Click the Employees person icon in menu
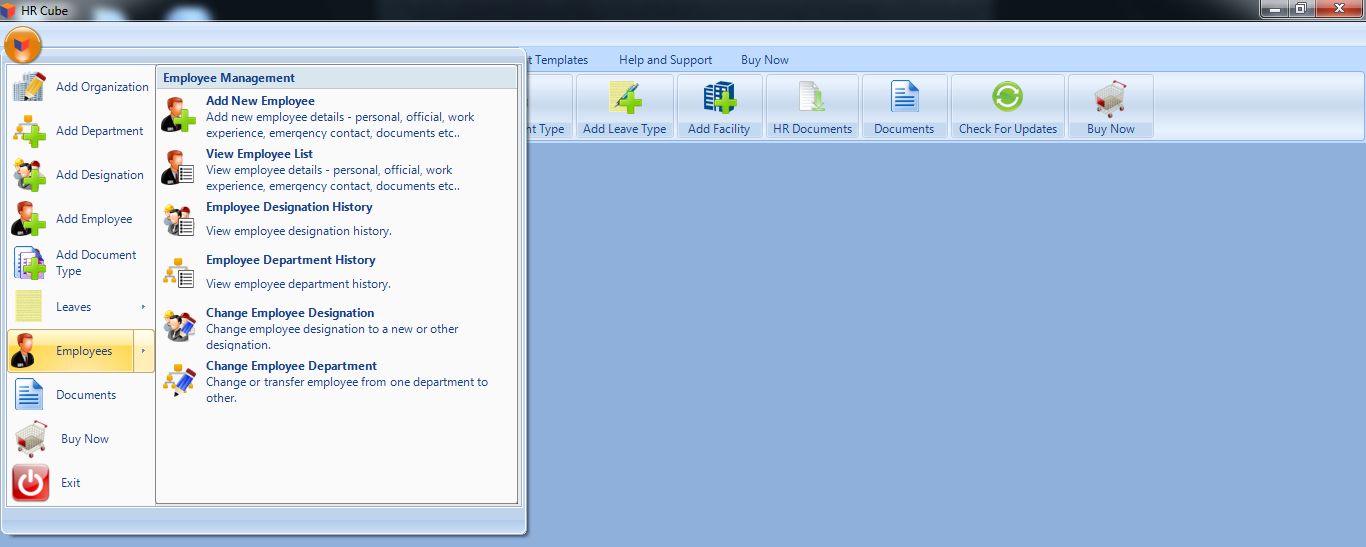The width and height of the screenshot is (1366, 547). pyautogui.click(x=25, y=351)
